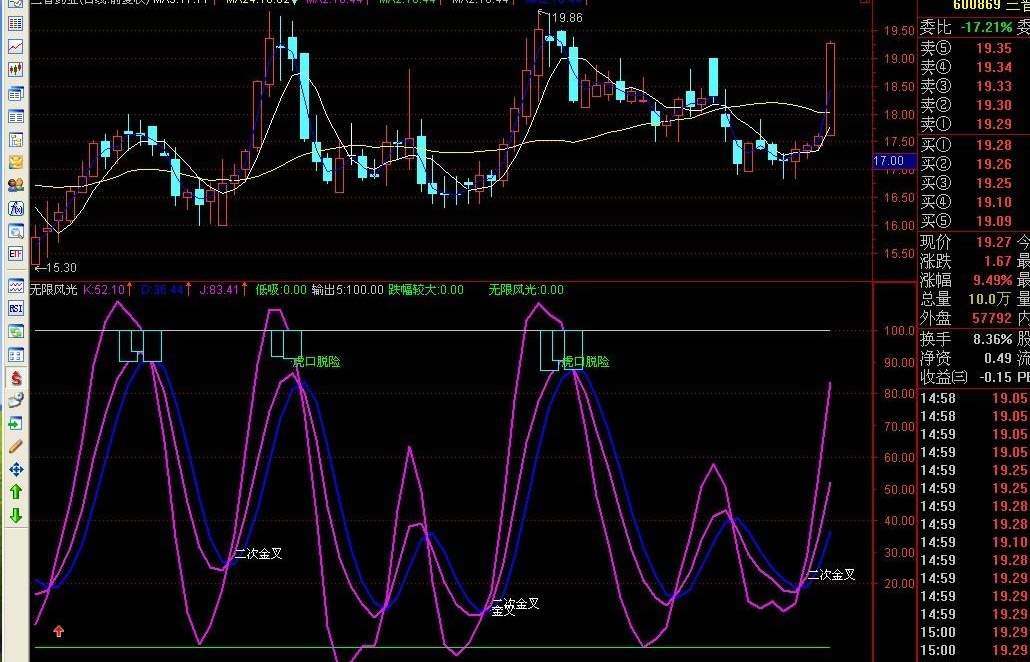This screenshot has width=1030, height=662.
Task: Click the red S dollar icon
Action: coord(15,378)
